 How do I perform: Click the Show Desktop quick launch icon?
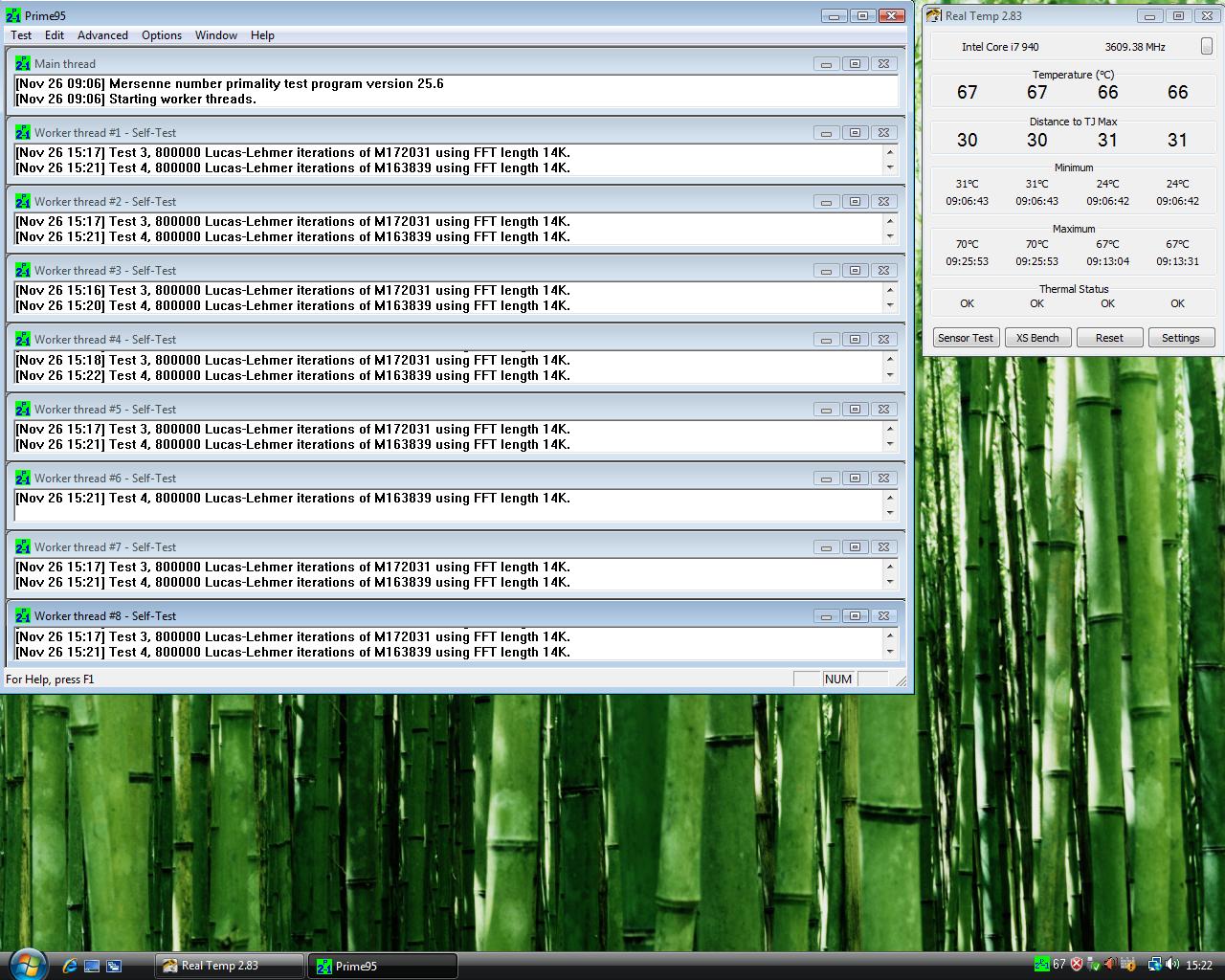(92, 966)
